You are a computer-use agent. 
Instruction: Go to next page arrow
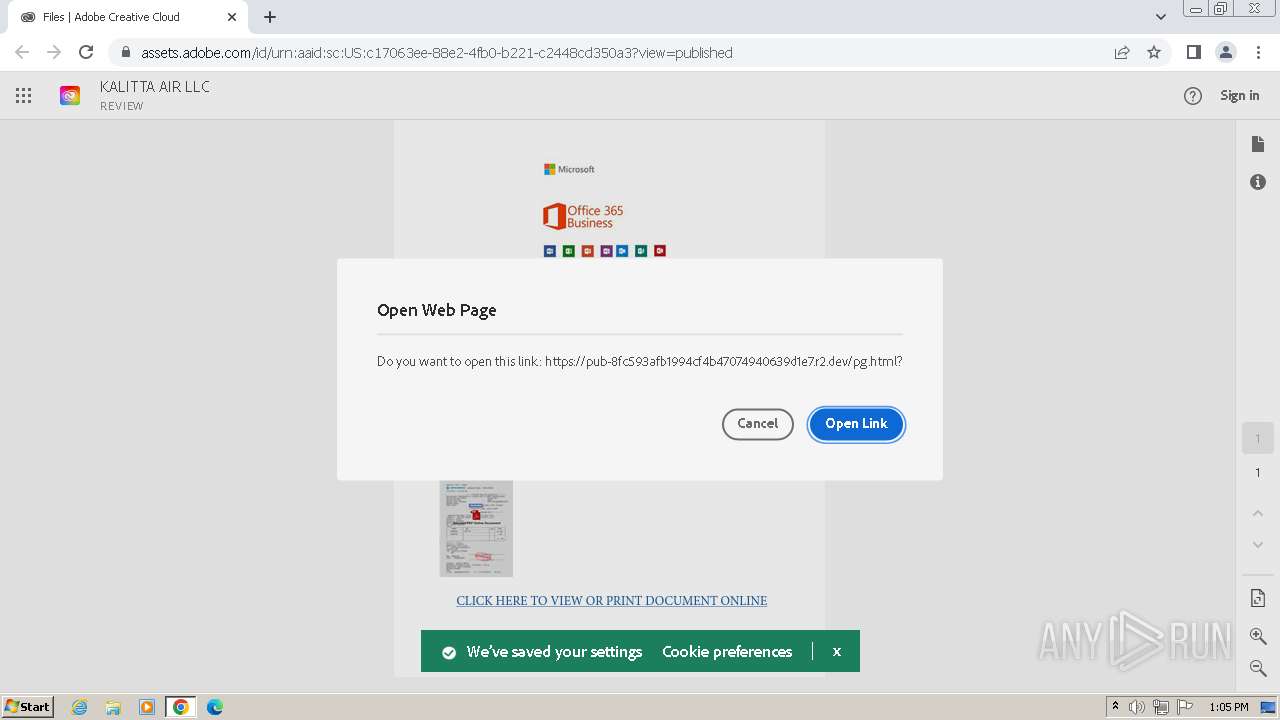[x=1258, y=545]
